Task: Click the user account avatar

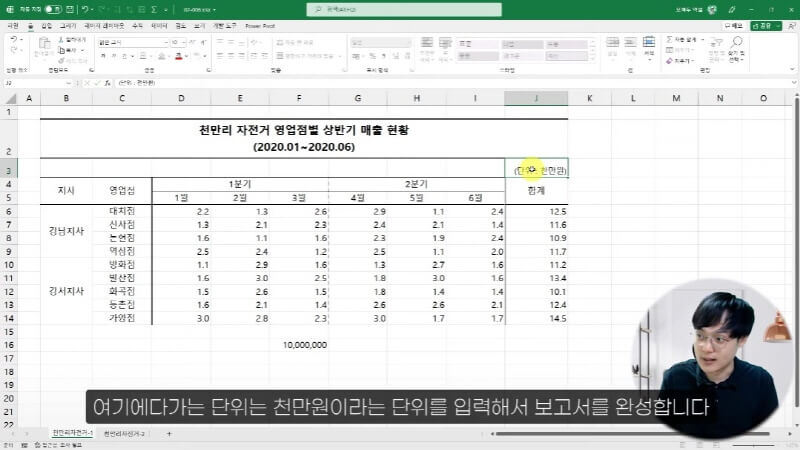Action: point(712,10)
